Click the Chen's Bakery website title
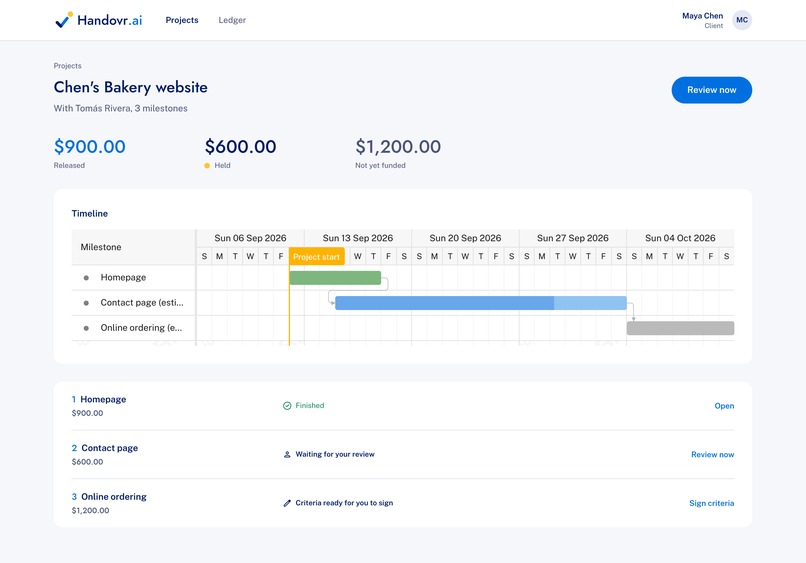This screenshot has width=806, height=563. coord(131,87)
